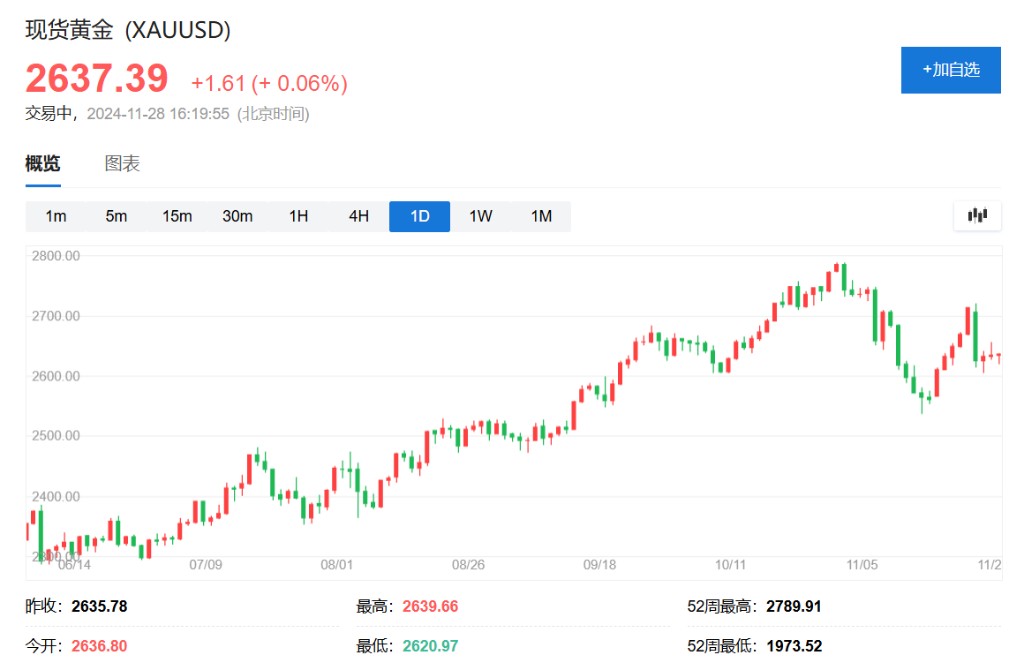
Task: Switch chart to 1H interval
Action: click(298, 216)
